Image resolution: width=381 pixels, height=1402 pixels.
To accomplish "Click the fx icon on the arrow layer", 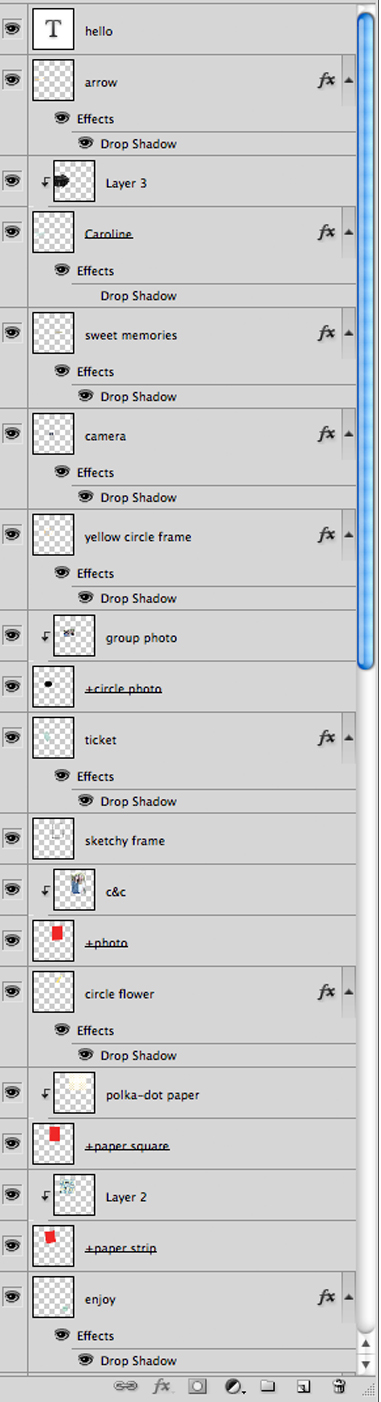I will coord(326,81).
